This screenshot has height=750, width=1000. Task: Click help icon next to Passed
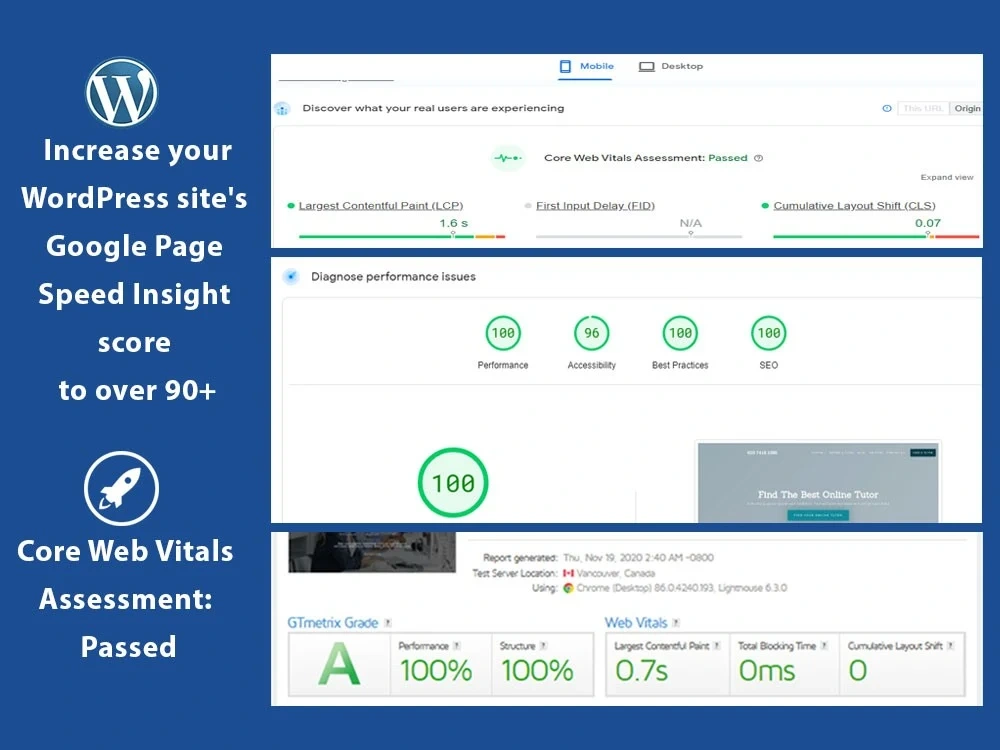758,158
